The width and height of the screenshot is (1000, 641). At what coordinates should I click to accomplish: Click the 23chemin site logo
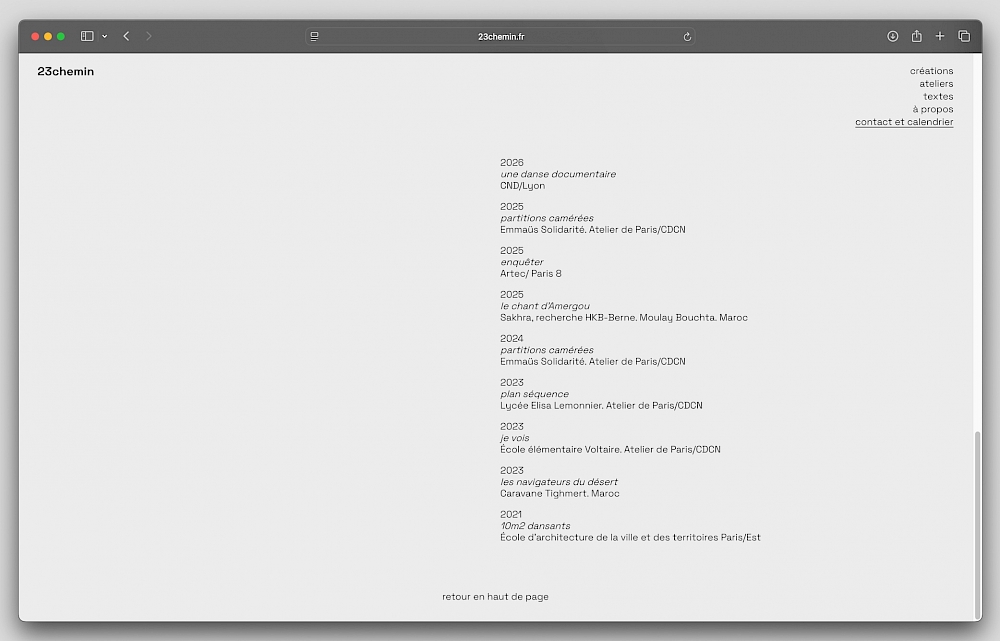pyautogui.click(x=66, y=72)
